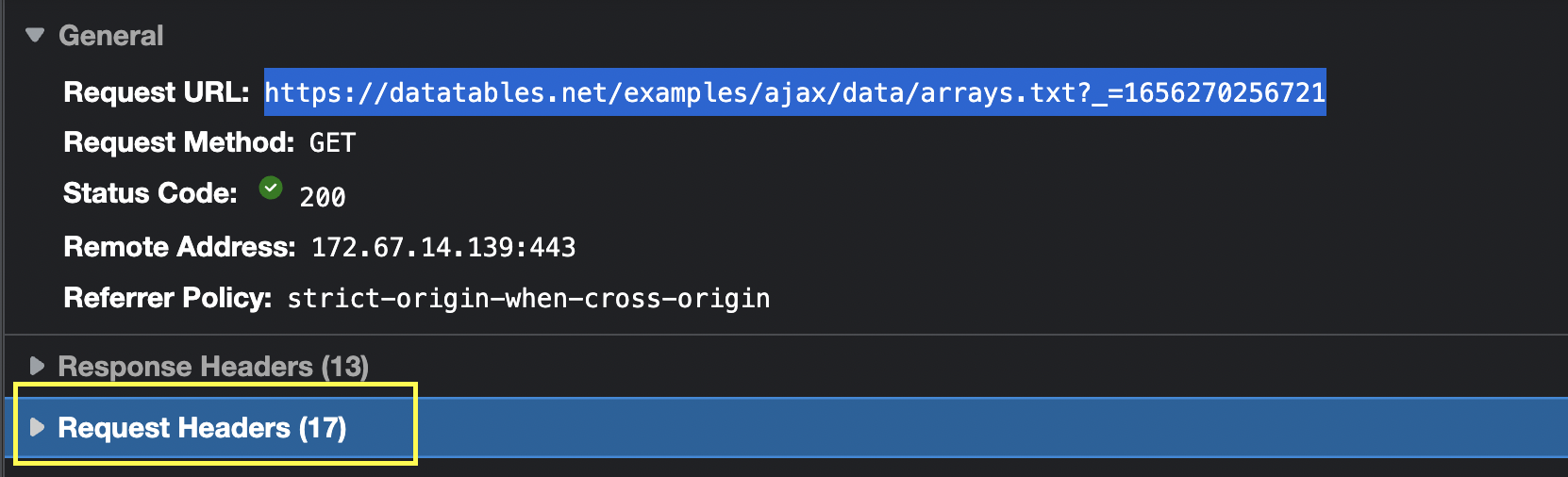This screenshot has height=477, width=1568.
Task: Click the GET request method value
Action: pyautogui.click(x=332, y=142)
